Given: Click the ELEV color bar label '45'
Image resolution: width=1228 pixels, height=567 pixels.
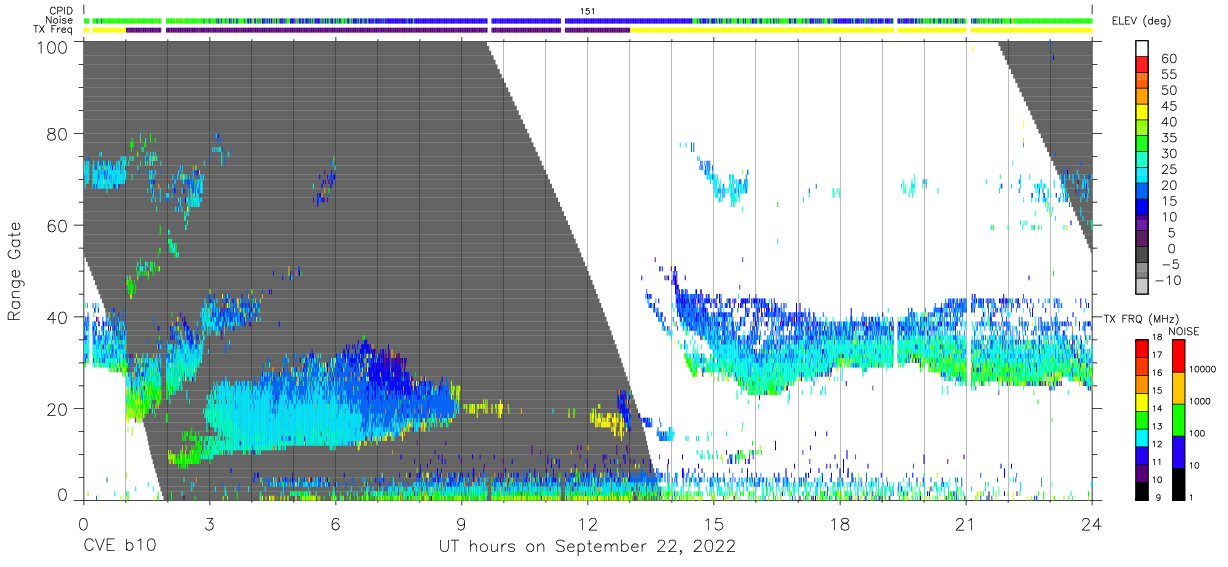Looking at the screenshot, I should pos(1167,105).
